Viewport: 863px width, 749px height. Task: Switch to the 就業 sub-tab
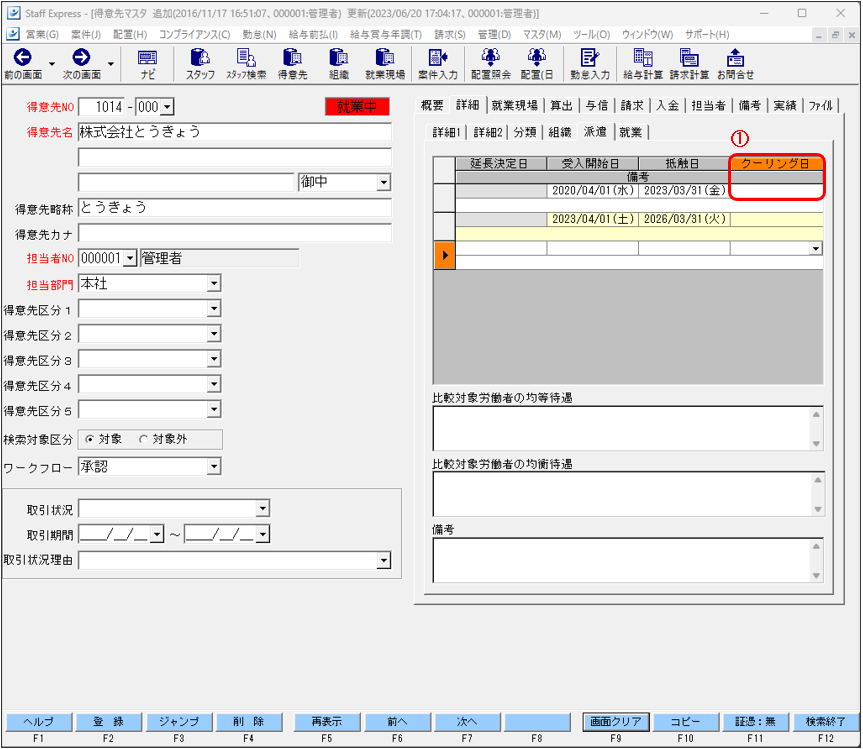point(631,132)
